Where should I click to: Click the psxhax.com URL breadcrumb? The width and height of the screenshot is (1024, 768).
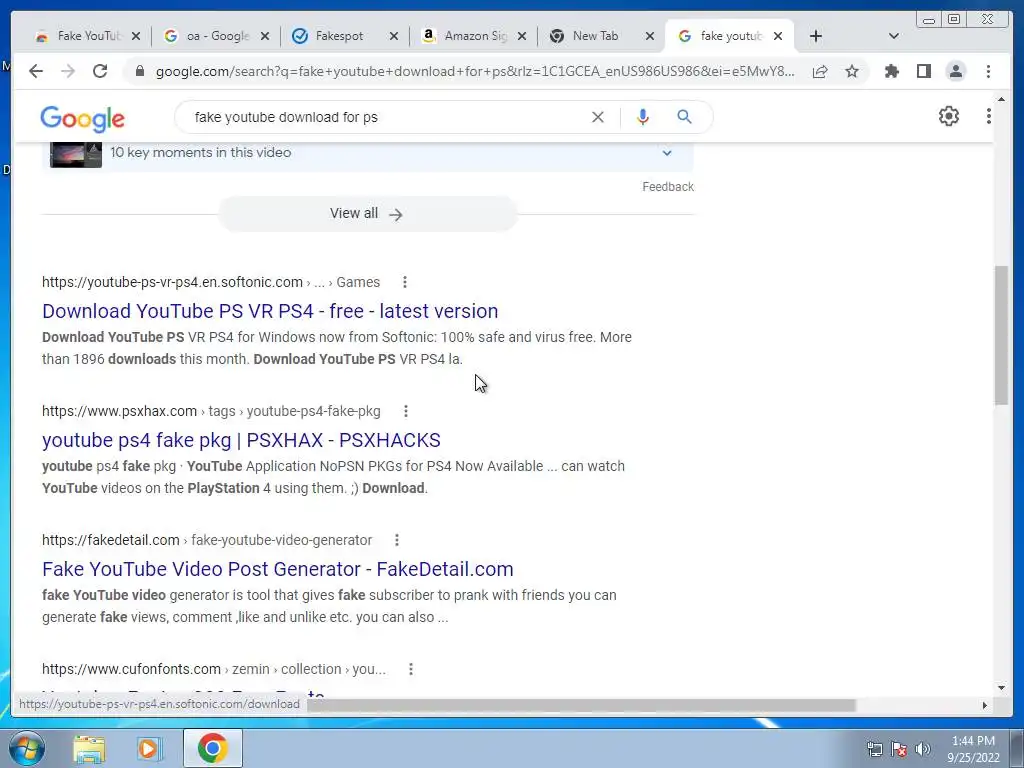point(211,411)
